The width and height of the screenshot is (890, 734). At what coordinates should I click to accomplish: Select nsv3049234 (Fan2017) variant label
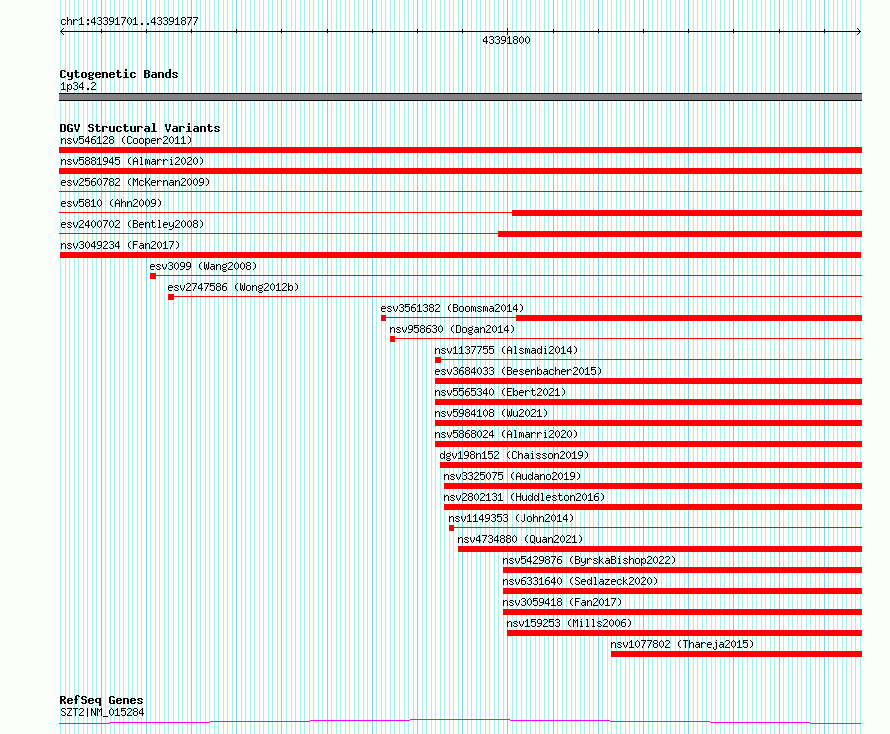120,245
